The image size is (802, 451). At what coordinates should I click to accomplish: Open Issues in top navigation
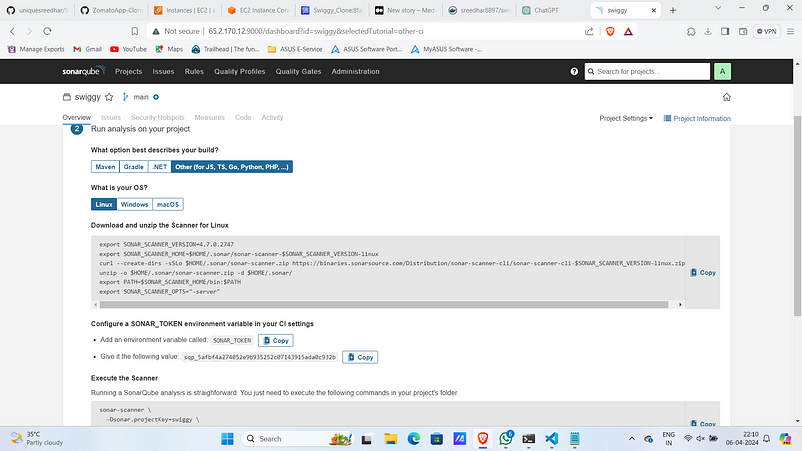point(163,72)
